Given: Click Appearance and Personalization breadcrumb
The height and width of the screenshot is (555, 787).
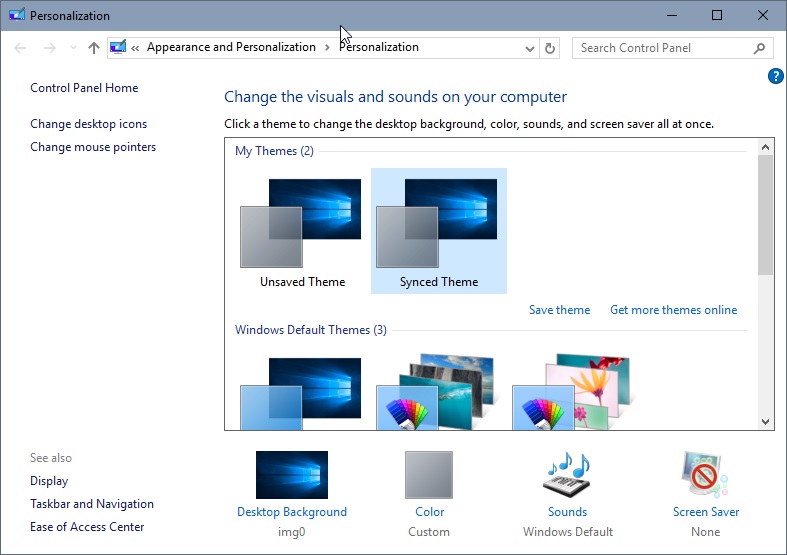Looking at the screenshot, I should (231, 47).
